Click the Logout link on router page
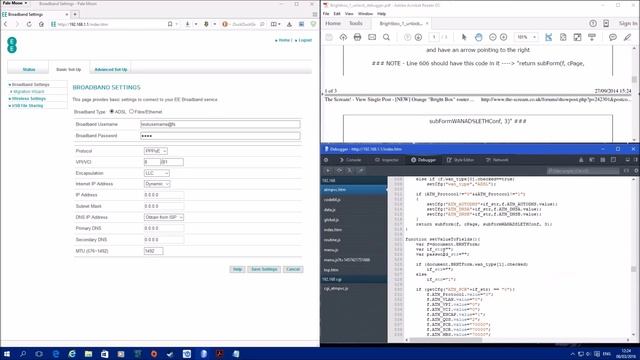The width and height of the screenshot is (640, 360). (305, 40)
